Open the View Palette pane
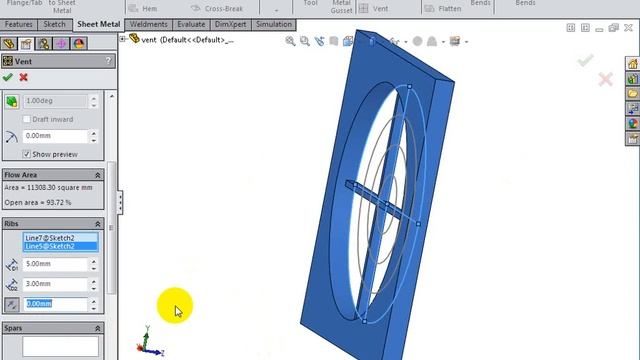The height and width of the screenshot is (360, 640). point(633,109)
